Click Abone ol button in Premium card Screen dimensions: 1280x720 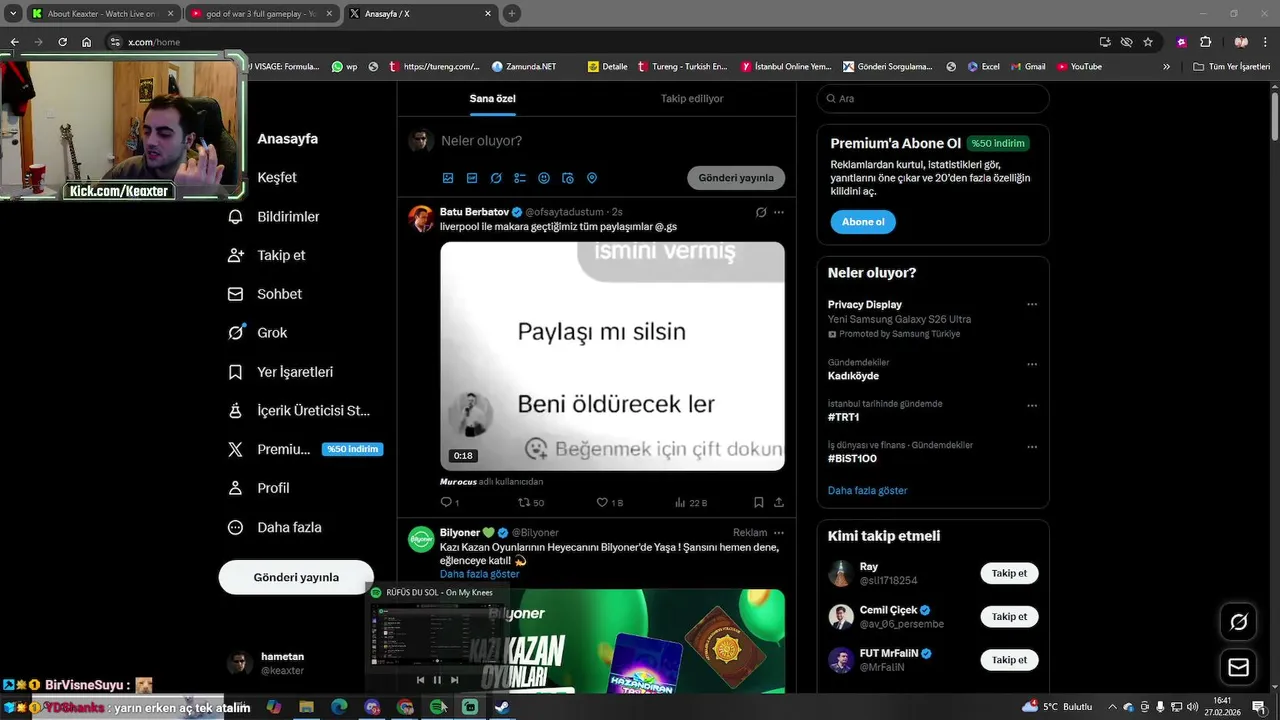point(862,222)
